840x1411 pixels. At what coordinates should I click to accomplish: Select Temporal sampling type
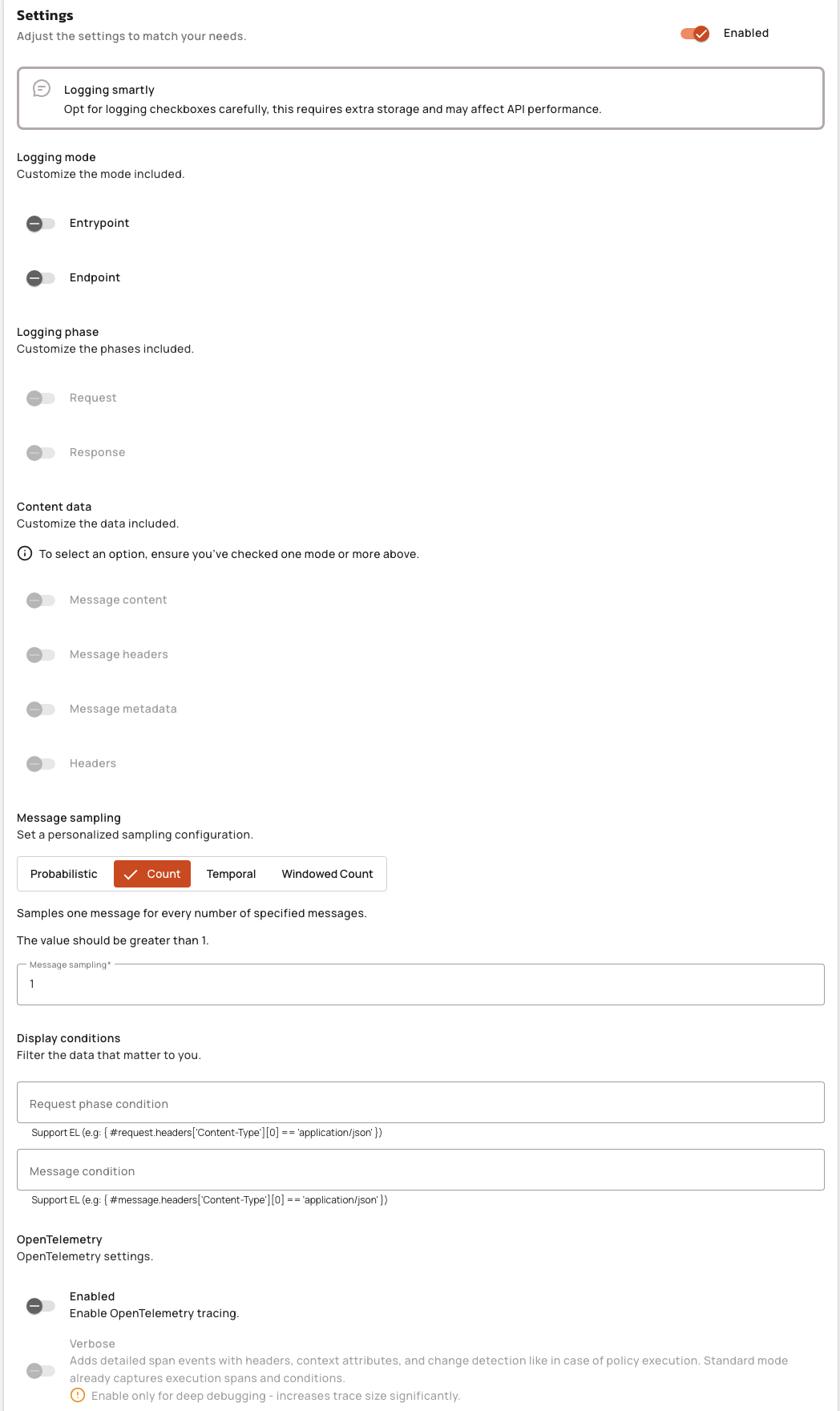pos(231,875)
